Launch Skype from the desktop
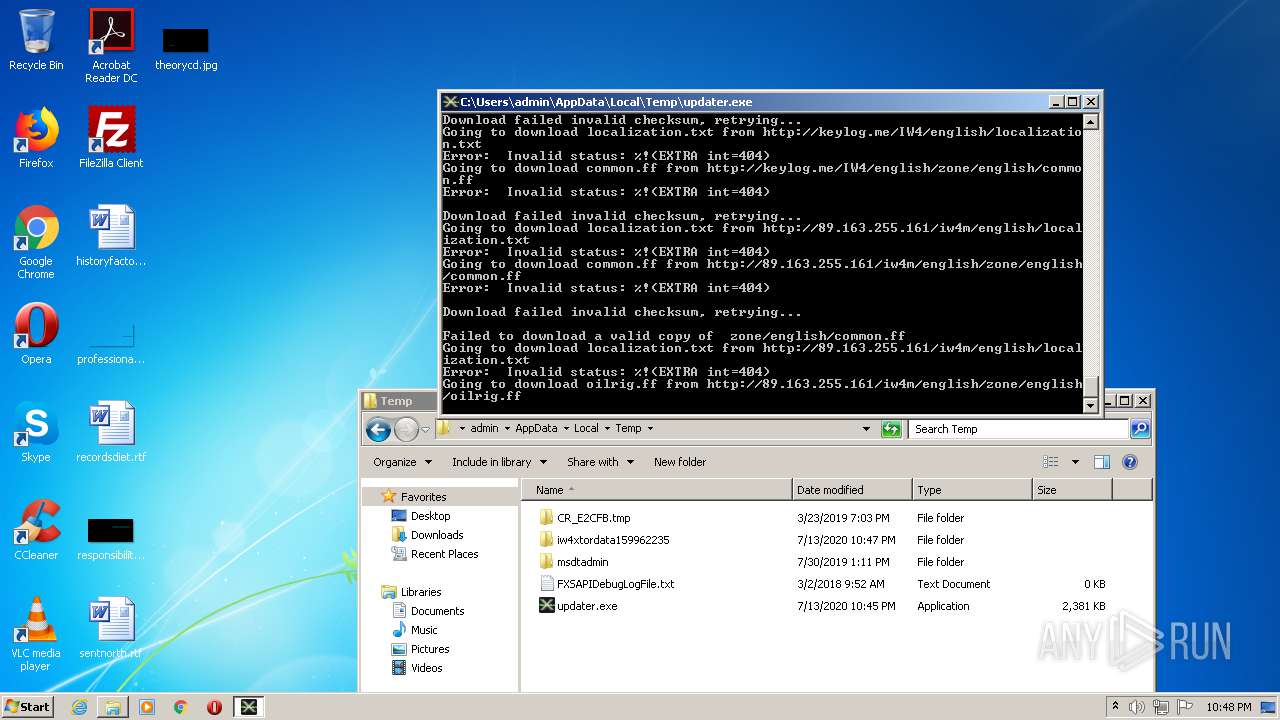 pyautogui.click(x=36, y=432)
